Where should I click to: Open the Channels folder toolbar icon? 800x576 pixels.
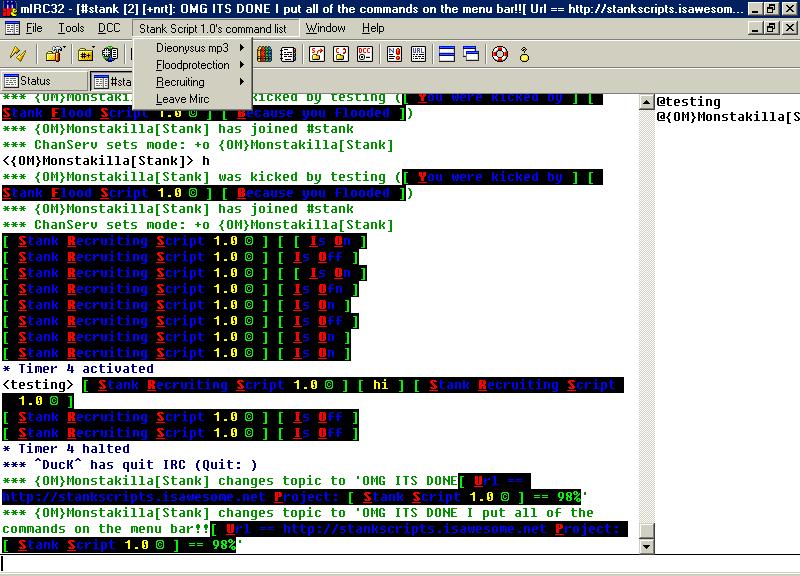tap(85, 54)
